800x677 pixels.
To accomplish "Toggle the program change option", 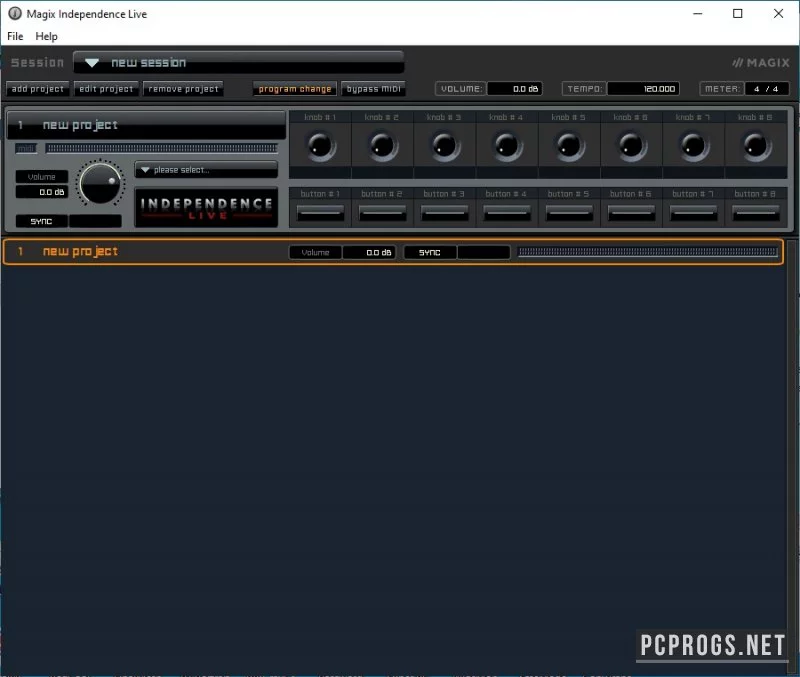I will [x=295, y=89].
